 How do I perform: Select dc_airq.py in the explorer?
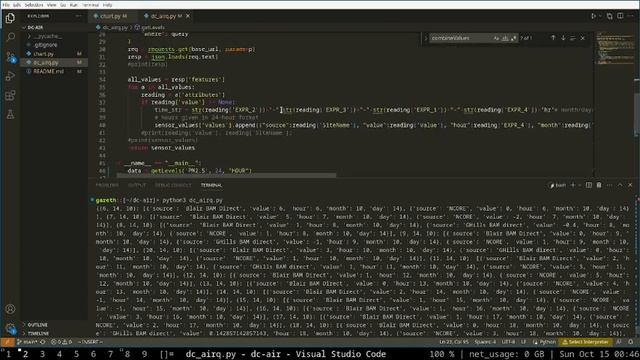tap(54, 62)
